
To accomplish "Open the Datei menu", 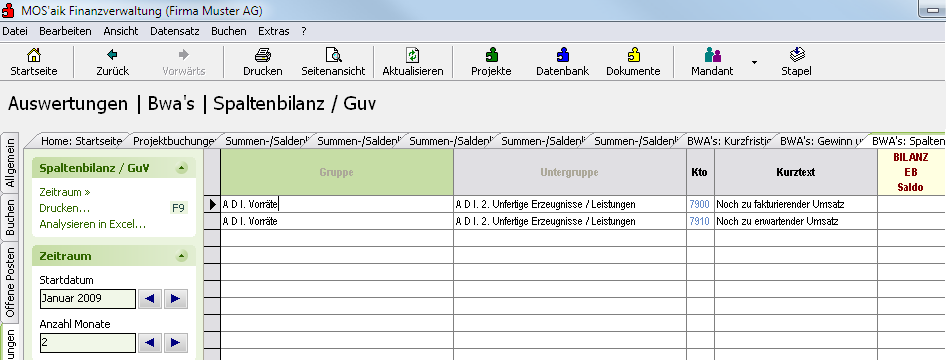I will [x=14, y=31].
